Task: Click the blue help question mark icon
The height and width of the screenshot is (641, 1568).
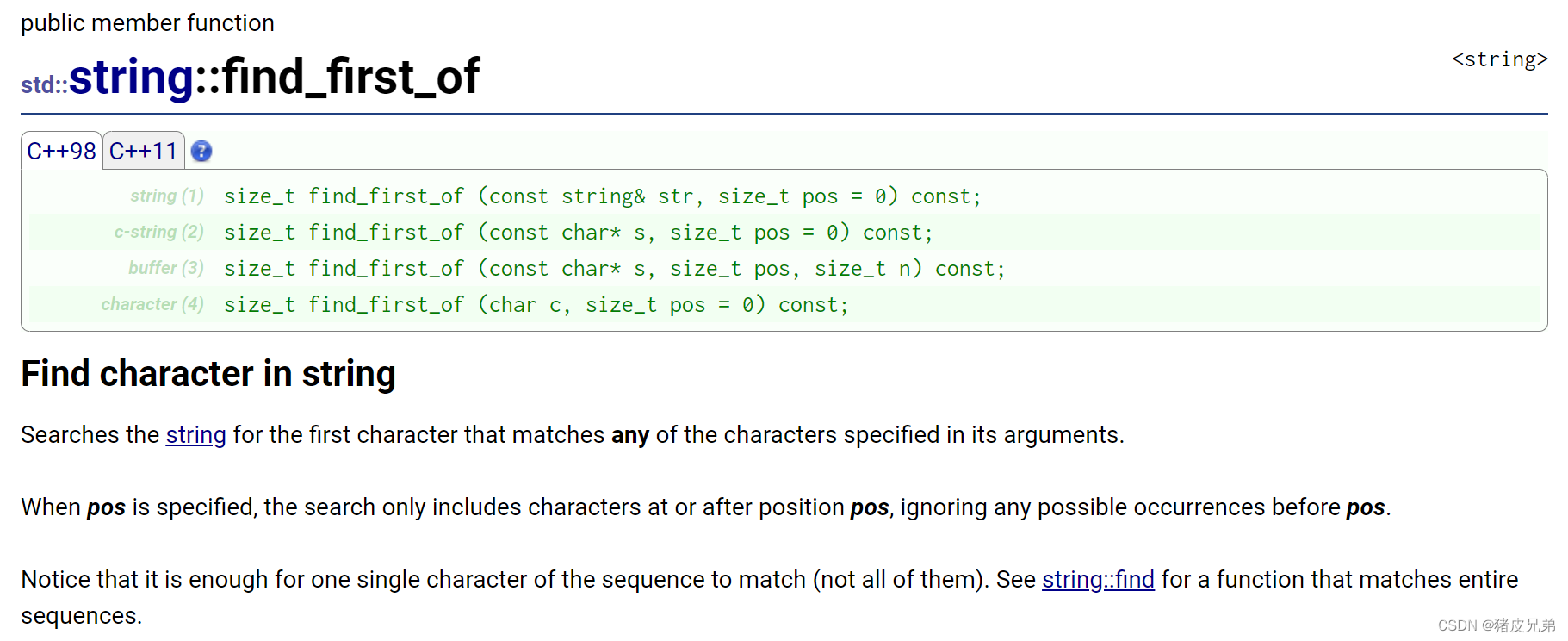Action: pos(201,152)
